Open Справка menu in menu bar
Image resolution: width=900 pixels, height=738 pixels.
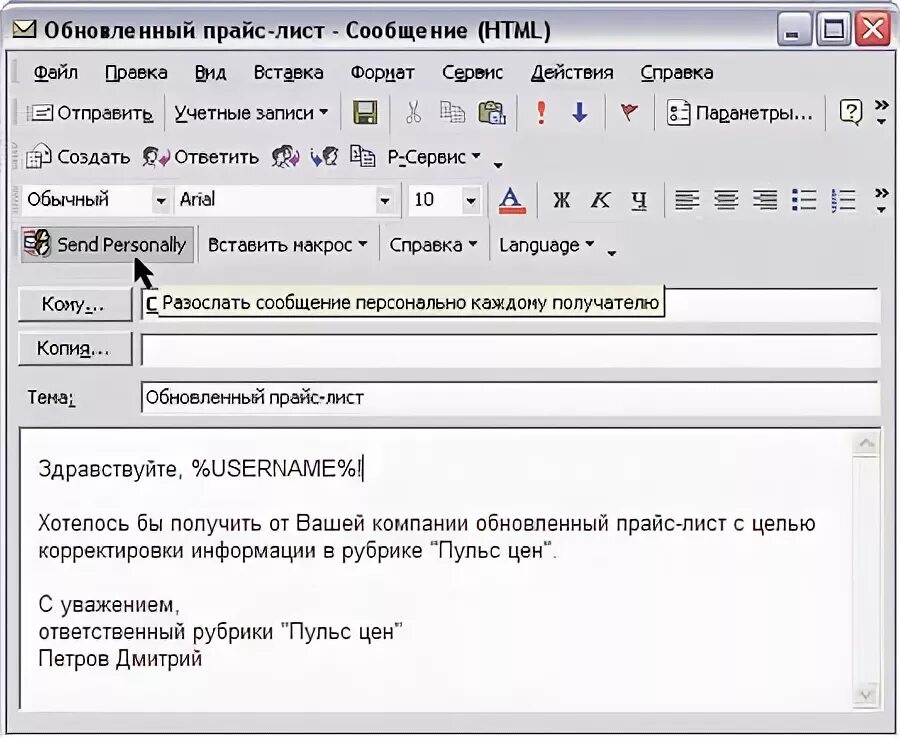tap(677, 72)
